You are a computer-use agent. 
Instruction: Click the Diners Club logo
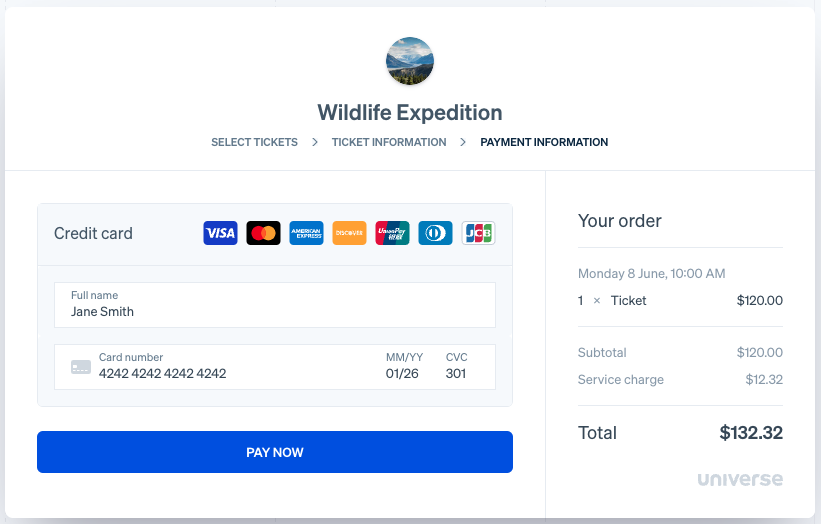click(x=435, y=233)
